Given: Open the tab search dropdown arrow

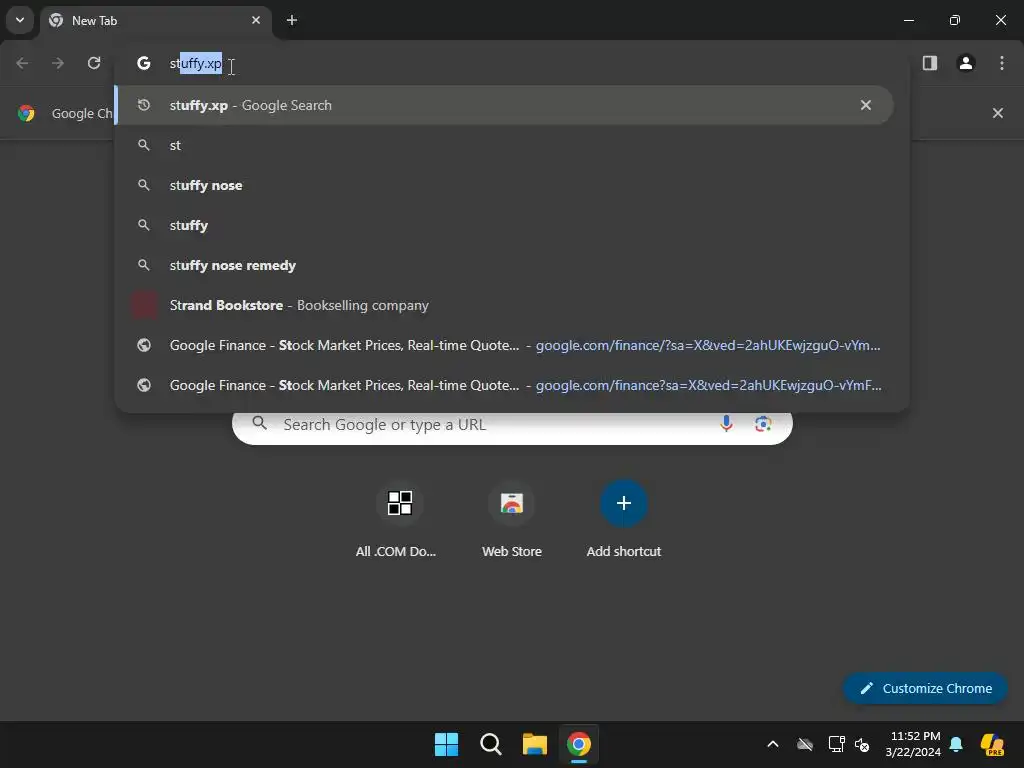Looking at the screenshot, I should (20, 20).
